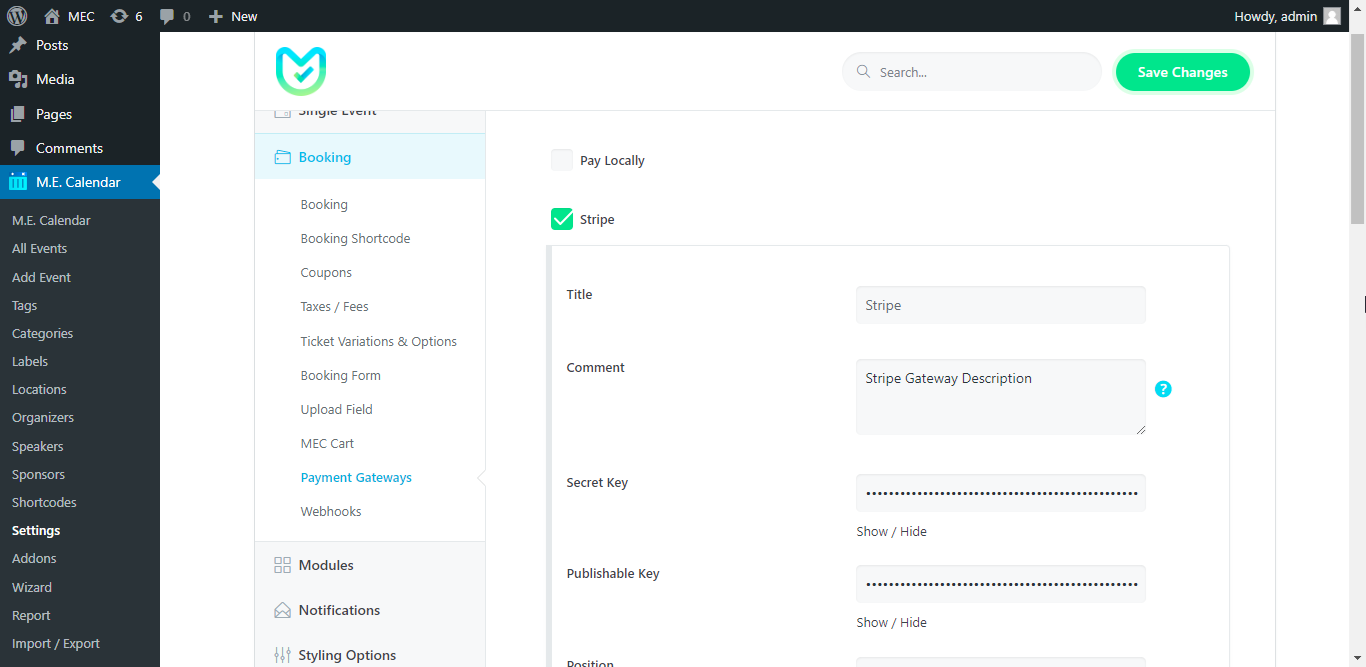Click the WordPress logo icon
Screen dimensions: 1366x667
point(17,16)
